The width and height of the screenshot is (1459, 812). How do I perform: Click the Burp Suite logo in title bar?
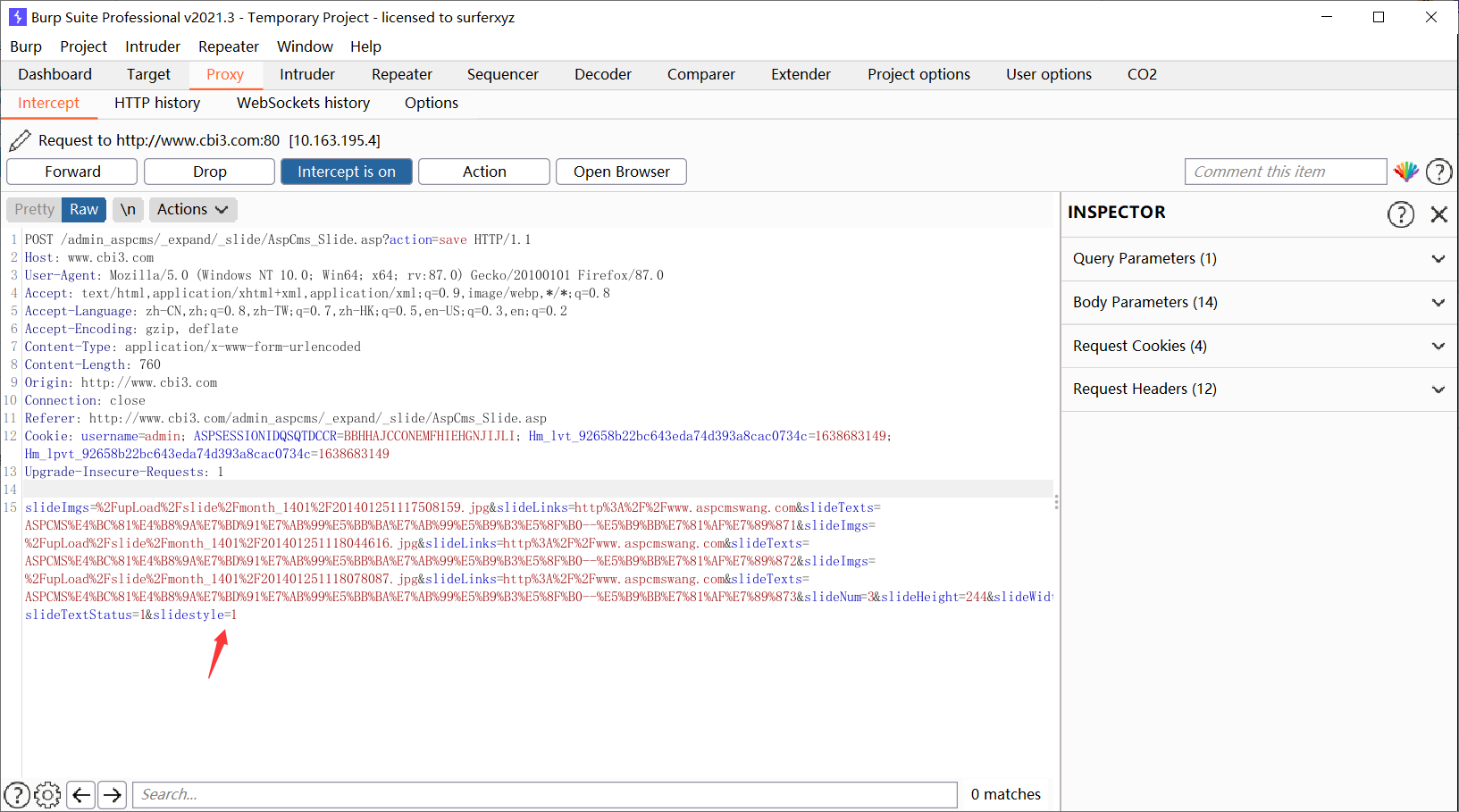coord(17,17)
